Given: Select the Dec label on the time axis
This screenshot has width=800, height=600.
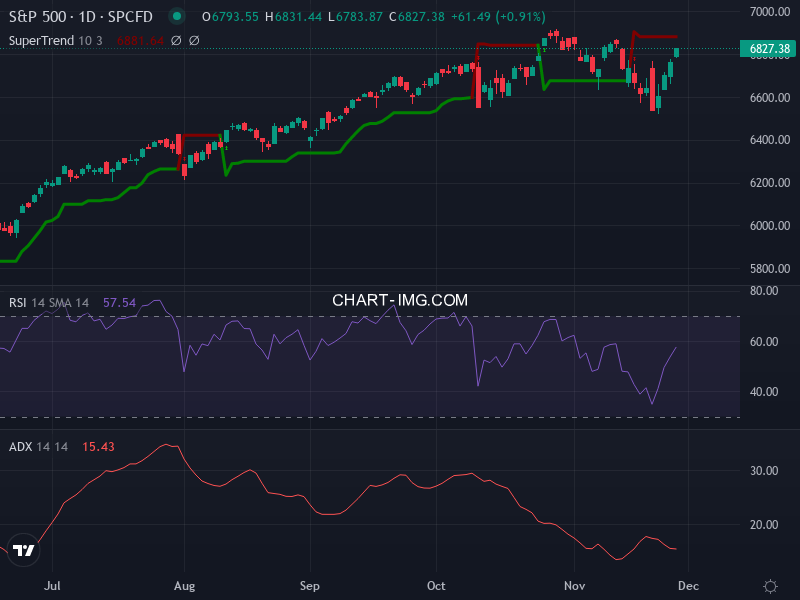Looking at the screenshot, I should click(689, 586).
